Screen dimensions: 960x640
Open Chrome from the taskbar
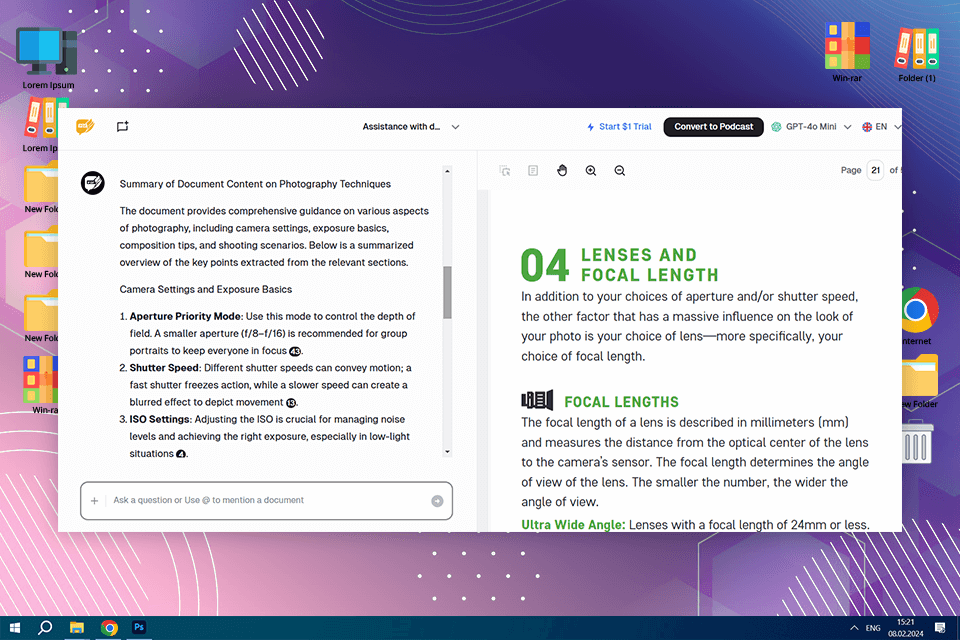109,628
